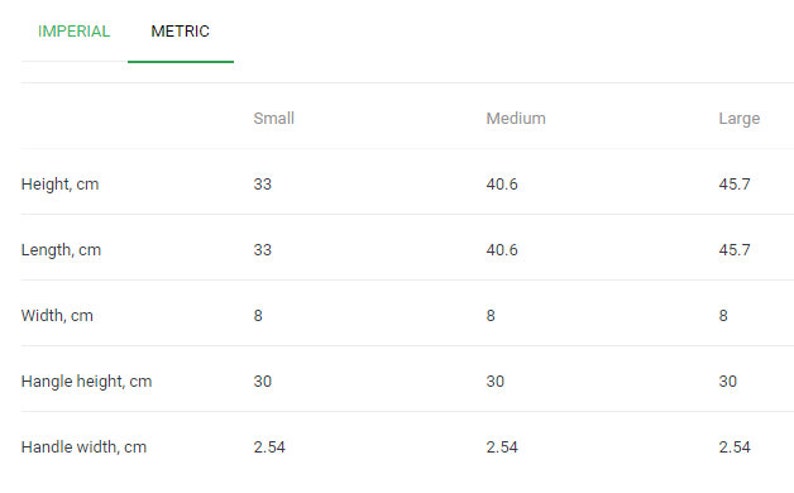Click the Length, cm row label
Image resolution: width=794 pixels, height=493 pixels.
61,251
